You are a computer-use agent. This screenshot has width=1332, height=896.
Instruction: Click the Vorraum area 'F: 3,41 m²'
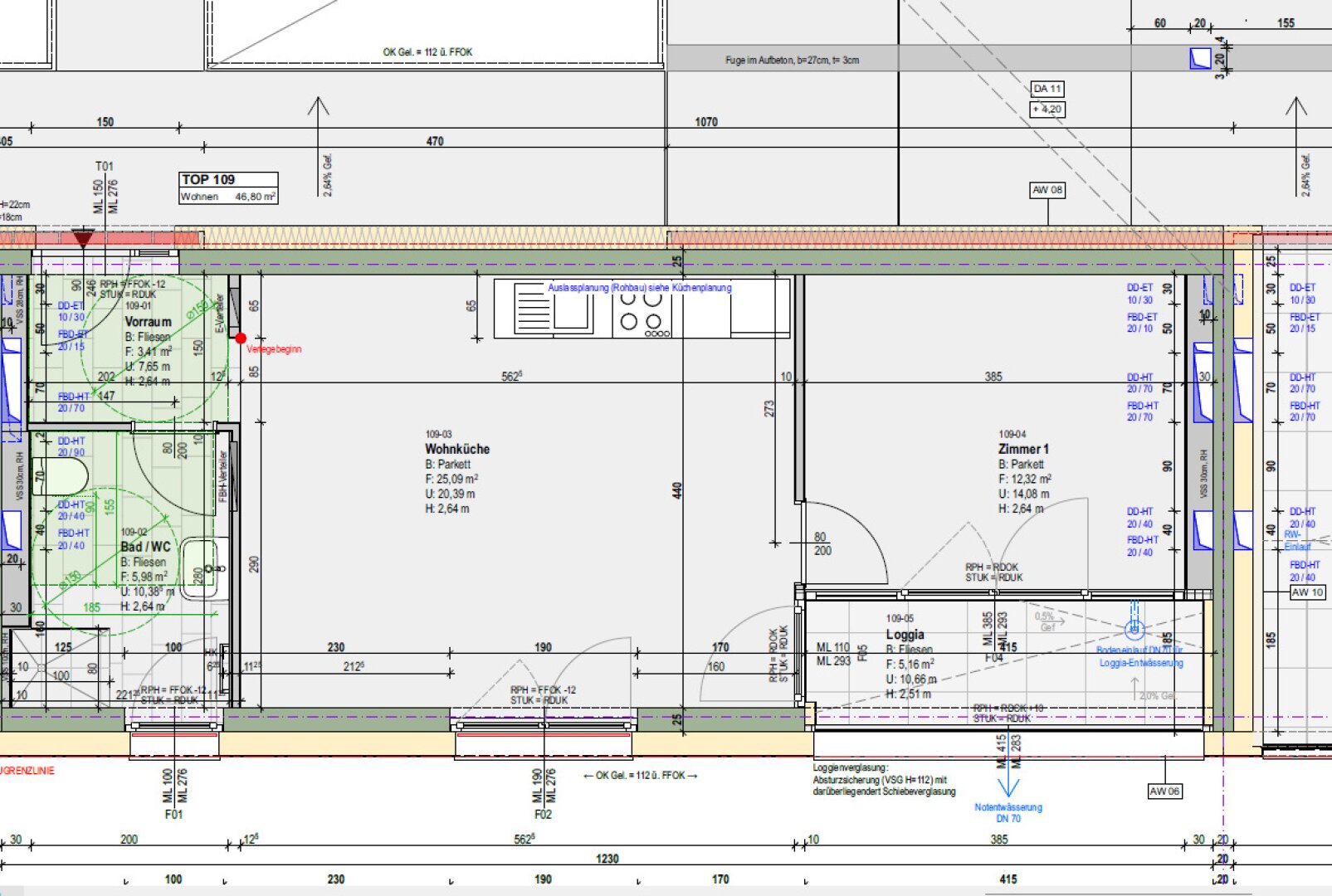pyautogui.click(x=149, y=352)
